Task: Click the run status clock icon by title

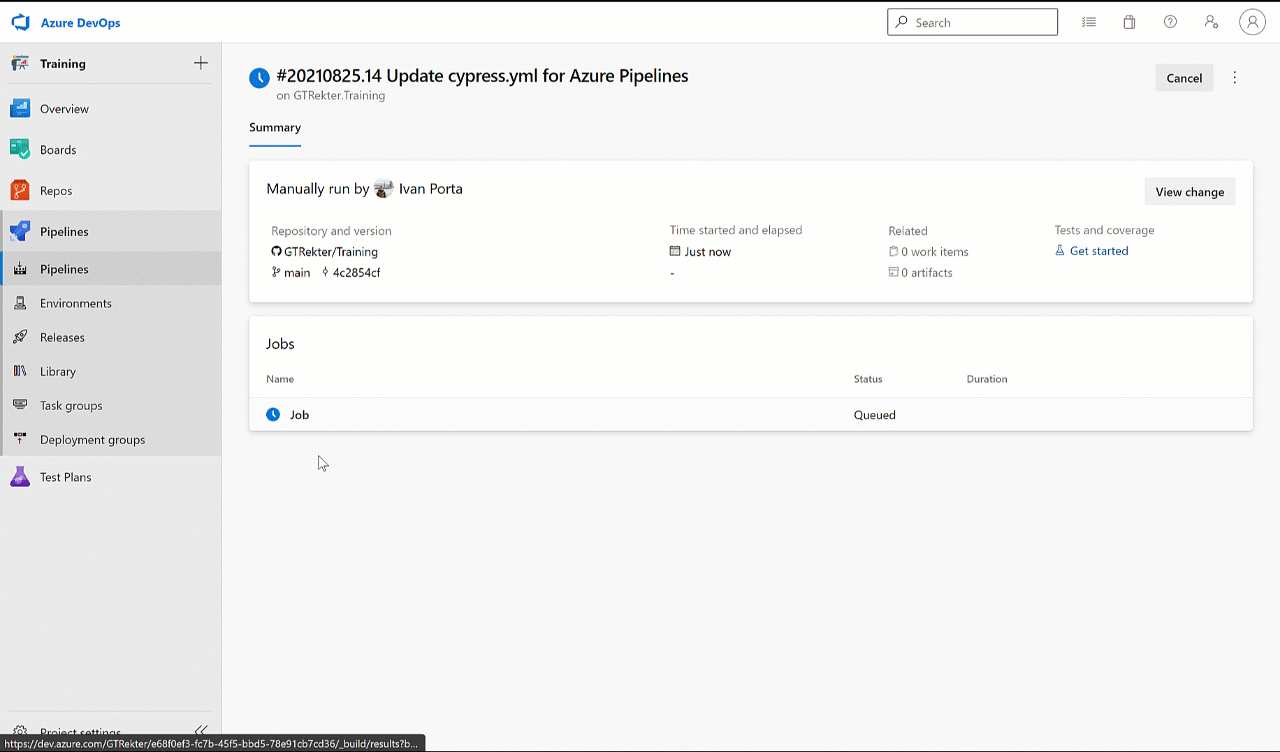Action: [259, 78]
